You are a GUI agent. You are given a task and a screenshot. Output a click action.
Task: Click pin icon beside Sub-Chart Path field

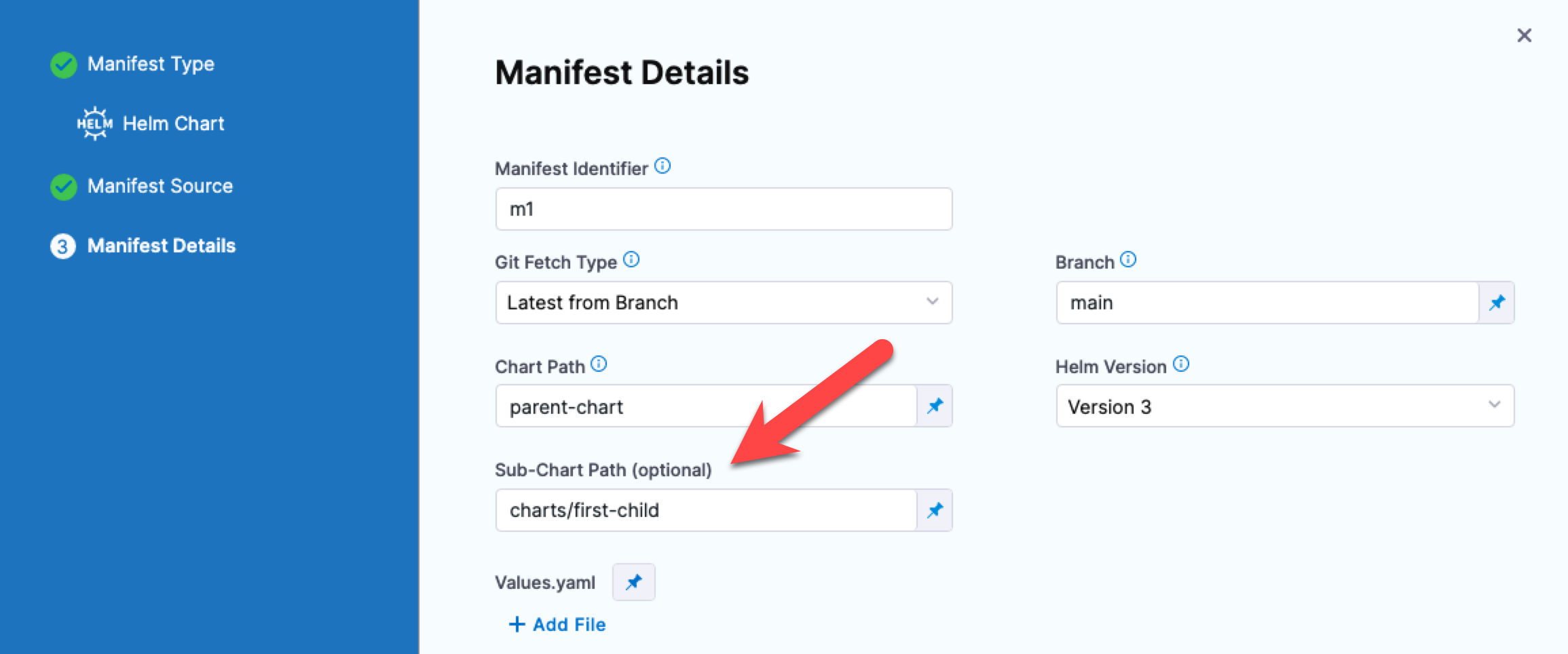tap(935, 510)
